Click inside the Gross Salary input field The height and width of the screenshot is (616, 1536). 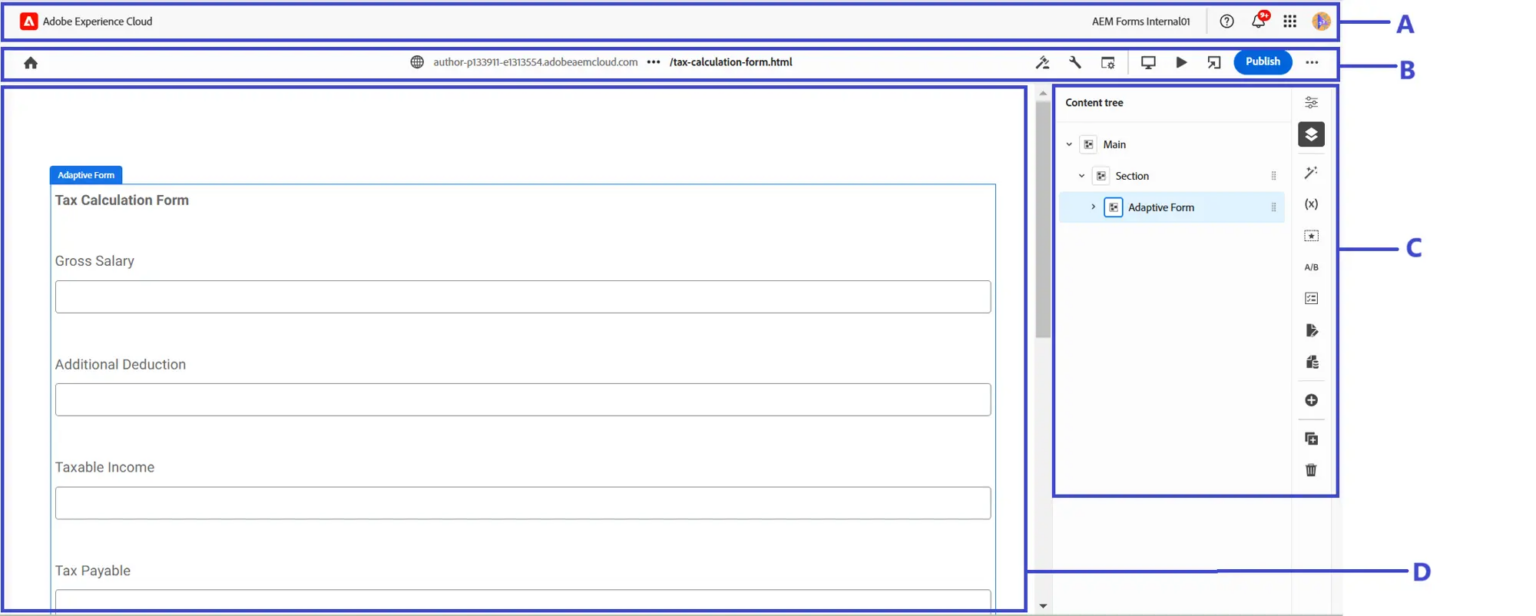tap(522, 296)
